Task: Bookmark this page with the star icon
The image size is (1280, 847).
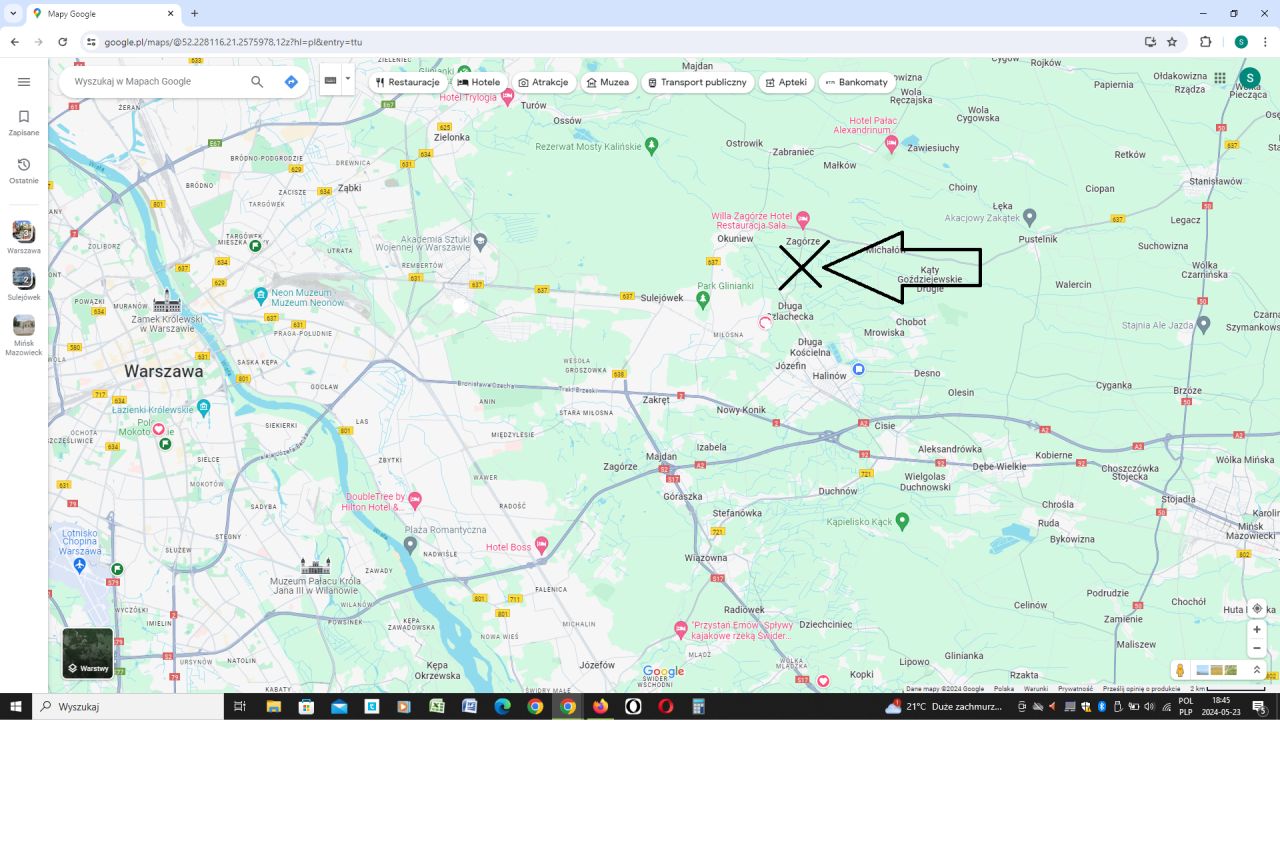Action: click(x=1172, y=42)
